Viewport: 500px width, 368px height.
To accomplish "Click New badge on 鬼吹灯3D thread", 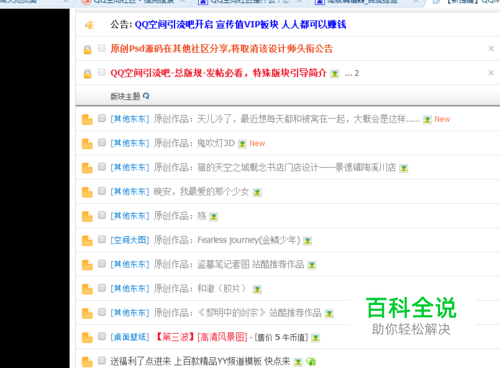I will click(257, 144).
